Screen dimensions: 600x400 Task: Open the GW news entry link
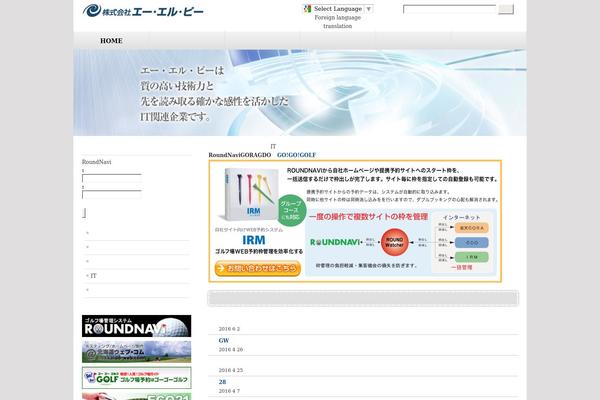click(x=224, y=340)
